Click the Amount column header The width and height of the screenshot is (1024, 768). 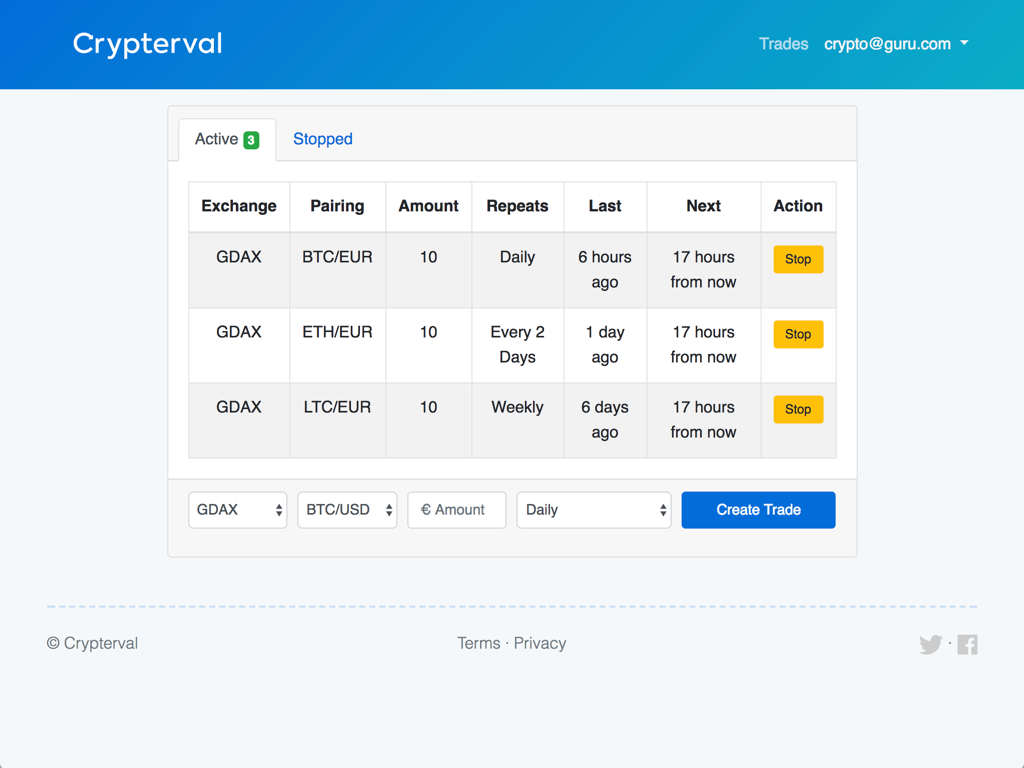click(x=428, y=206)
